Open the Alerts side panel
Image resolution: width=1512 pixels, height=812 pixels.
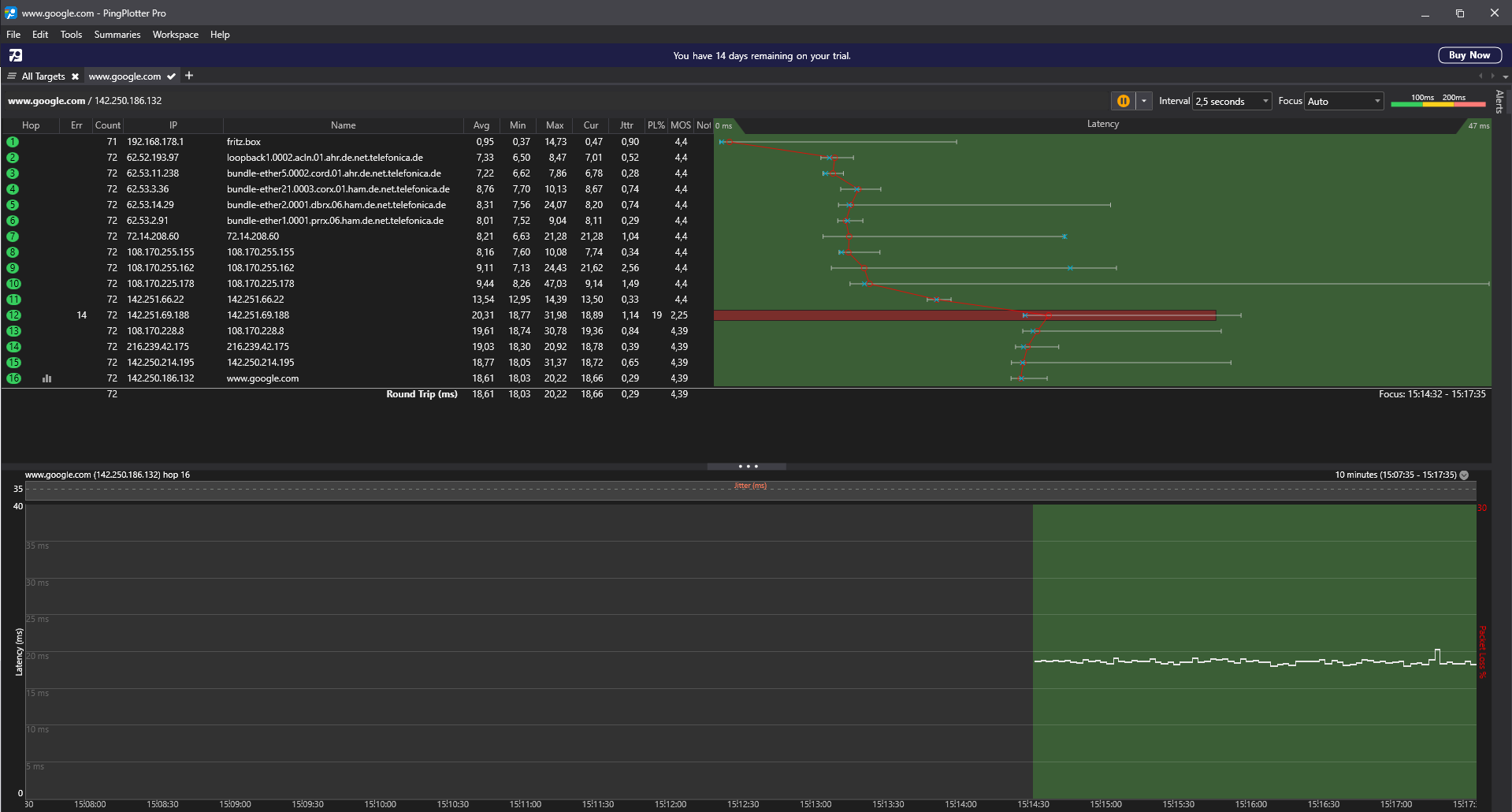pyautogui.click(x=1499, y=102)
